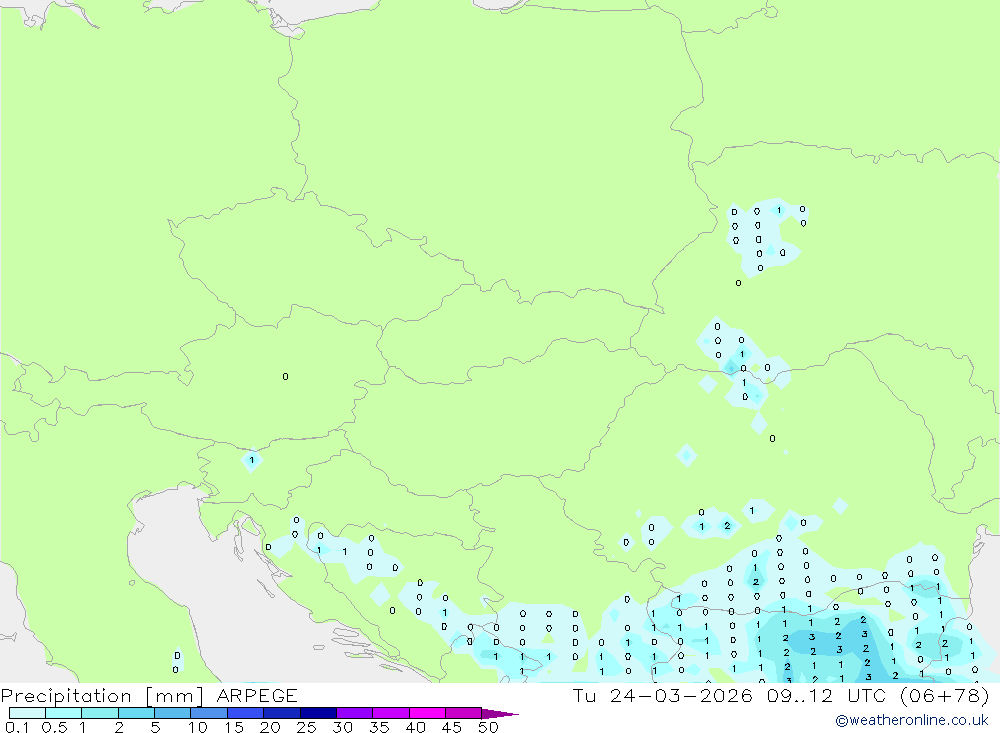This screenshot has height=733, width=1000.
Task: Select the legend swatch between 35 and 40
Action: [391, 713]
